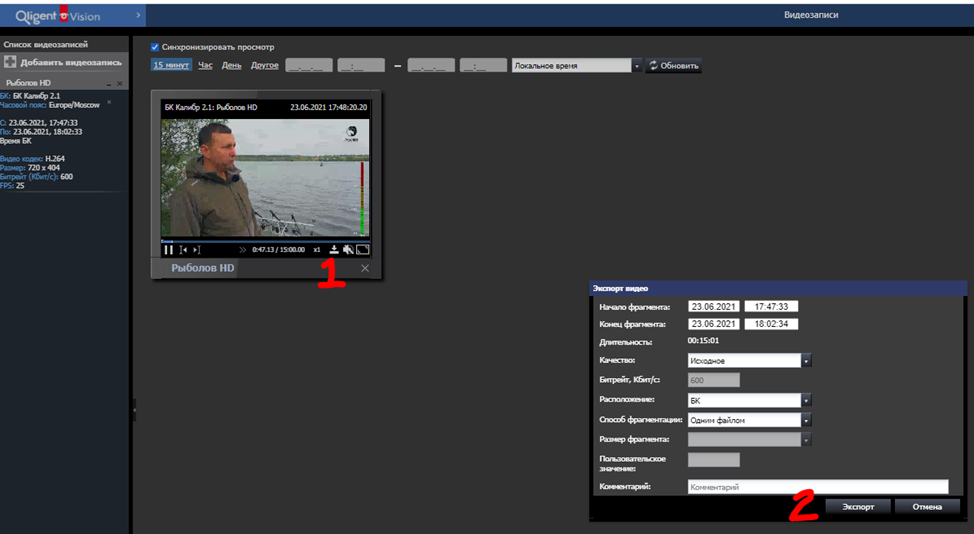Click the start time field in filter bar
The image size is (974, 534).
pyautogui.click(x=361, y=66)
